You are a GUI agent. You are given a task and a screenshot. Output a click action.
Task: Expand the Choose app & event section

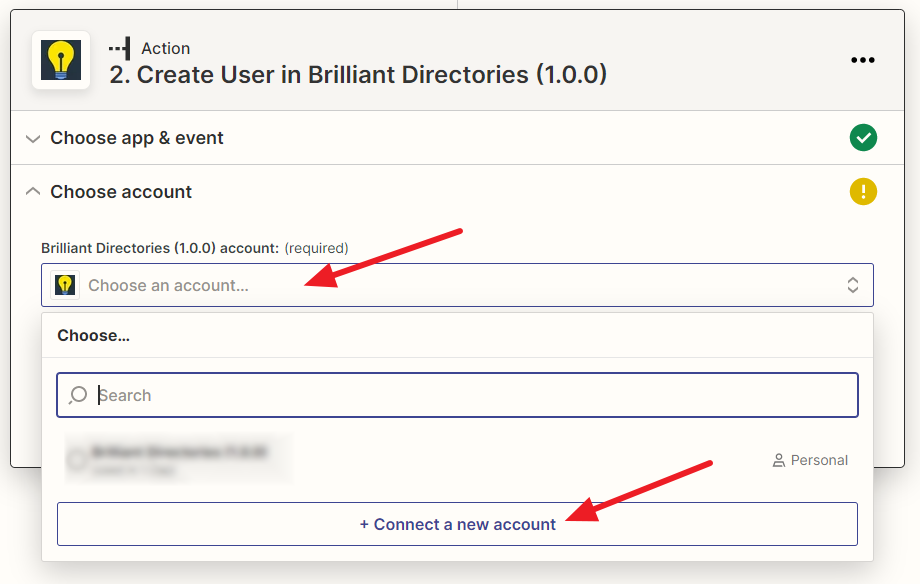pos(33,139)
